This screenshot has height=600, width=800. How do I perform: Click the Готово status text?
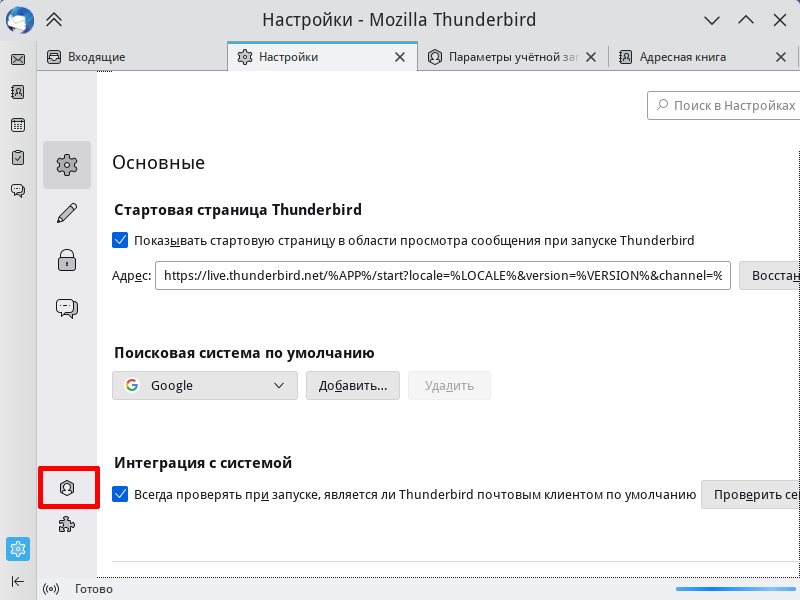tap(94, 589)
